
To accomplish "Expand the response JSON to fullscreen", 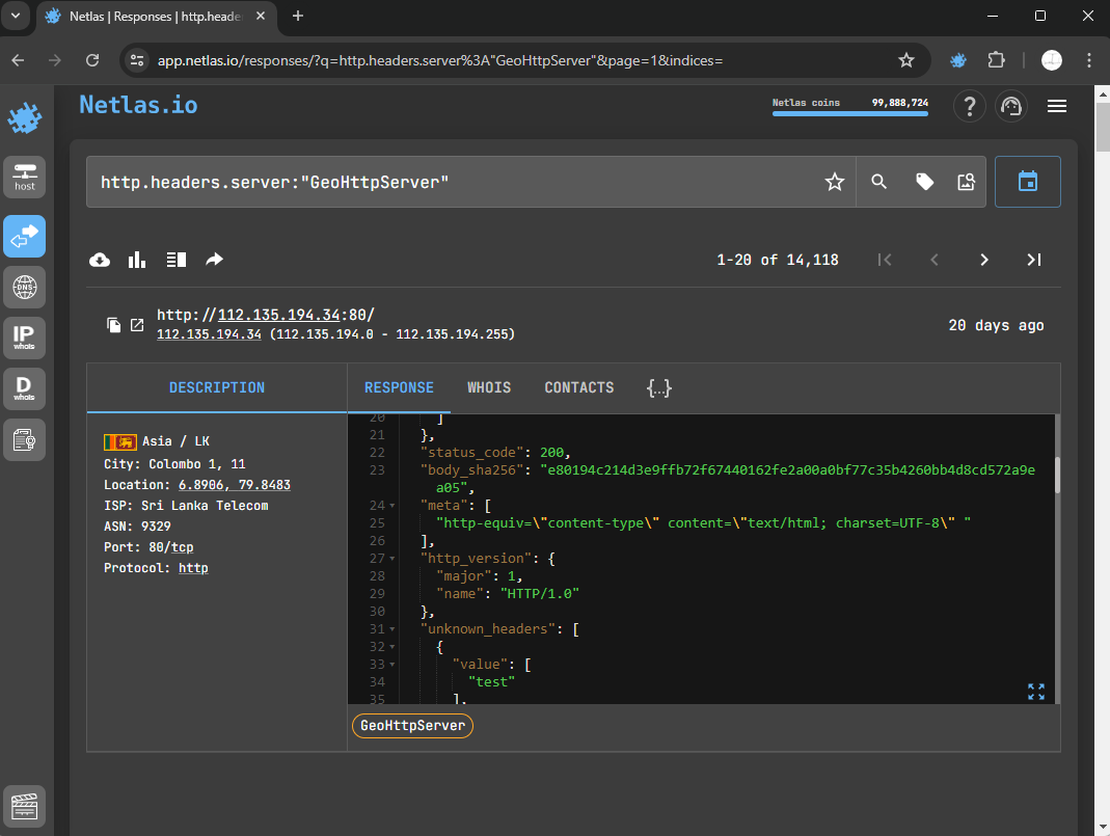I will click(x=1036, y=691).
